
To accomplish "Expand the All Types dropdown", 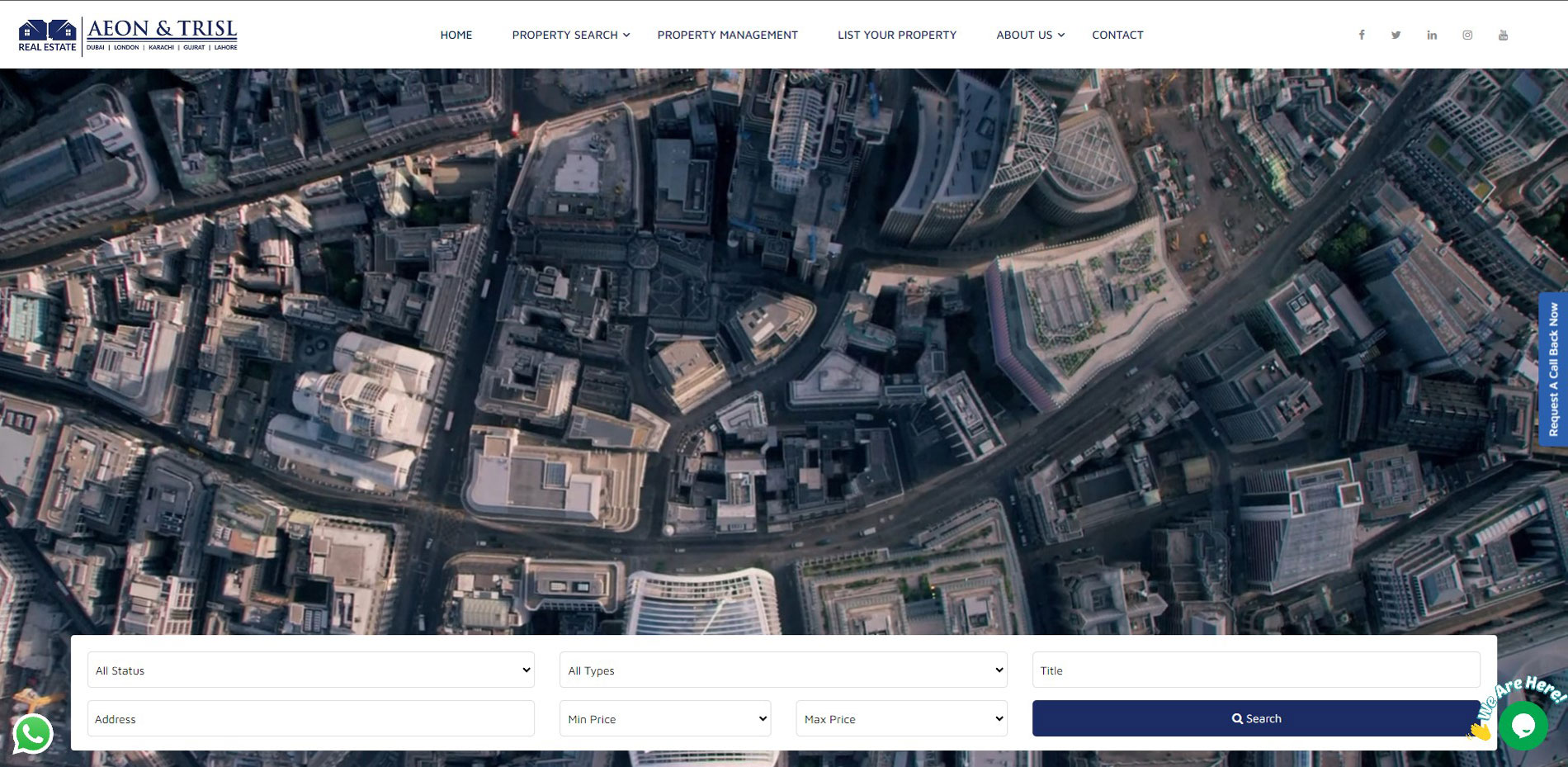I will tap(782, 670).
